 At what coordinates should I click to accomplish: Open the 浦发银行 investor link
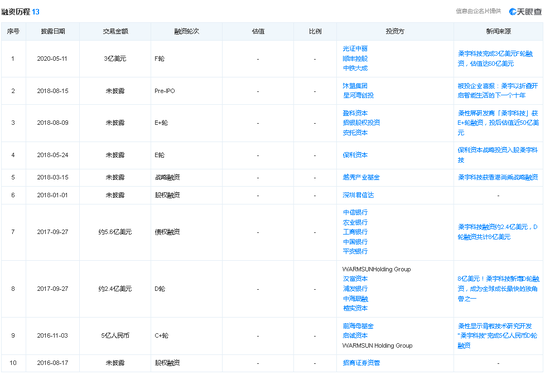[355, 289]
